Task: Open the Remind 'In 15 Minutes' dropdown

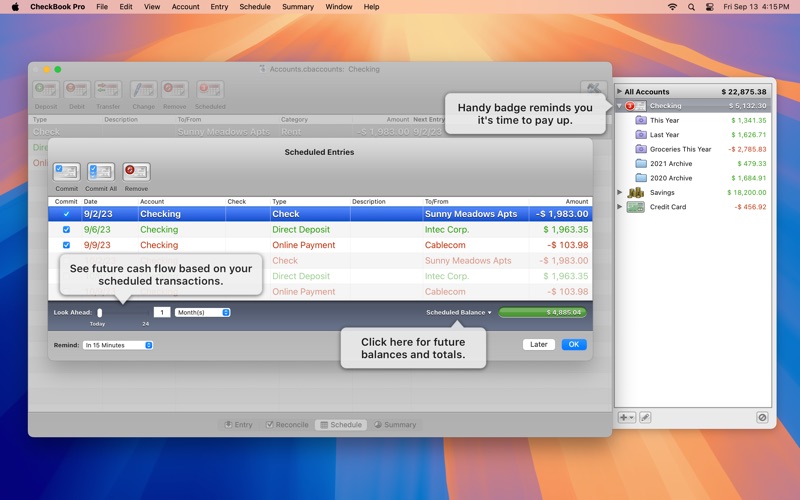Action: 118,345
